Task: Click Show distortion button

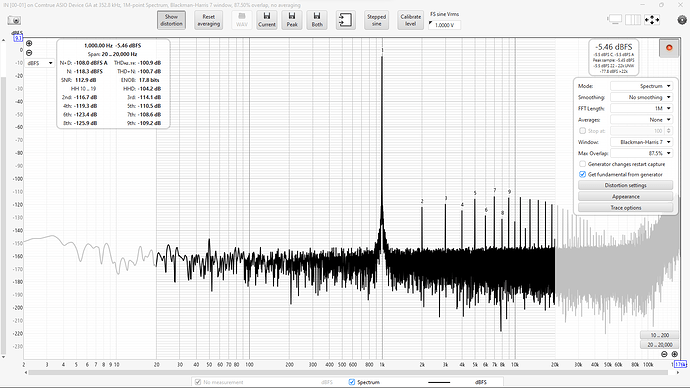Action: pyautogui.click(x=171, y=20)
